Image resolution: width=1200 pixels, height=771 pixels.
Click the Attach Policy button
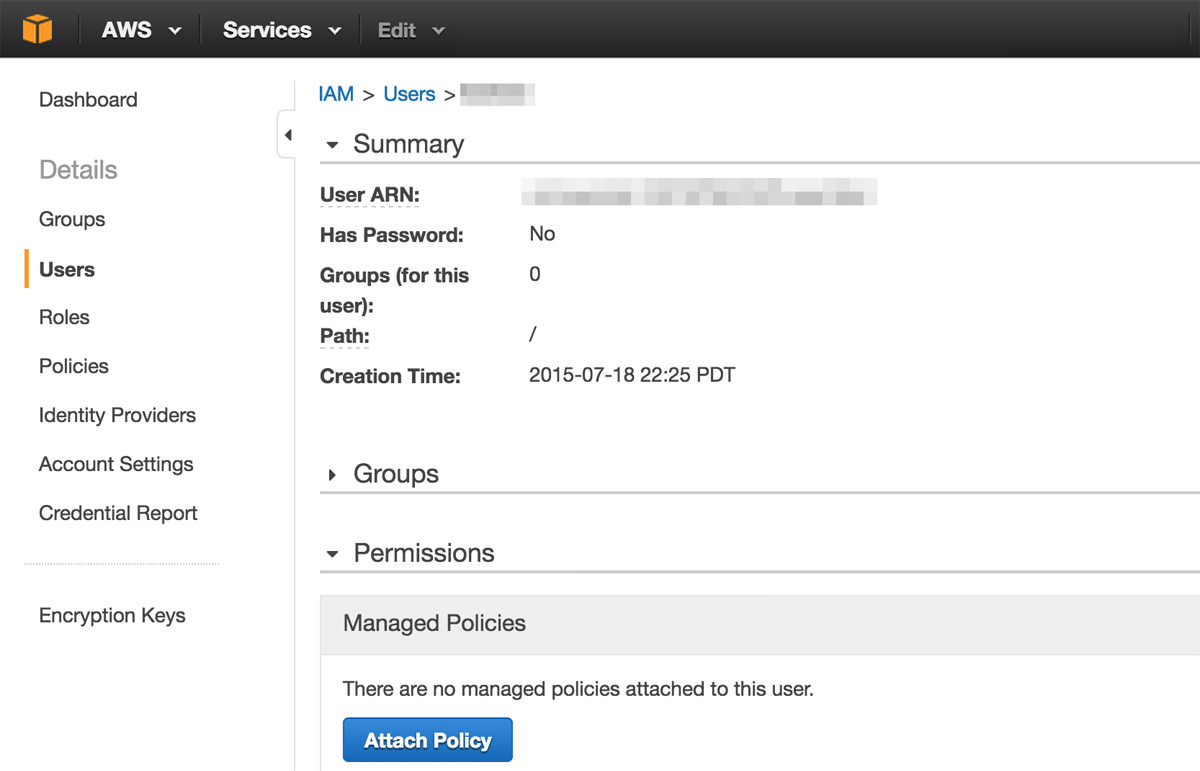coord(428,740)
